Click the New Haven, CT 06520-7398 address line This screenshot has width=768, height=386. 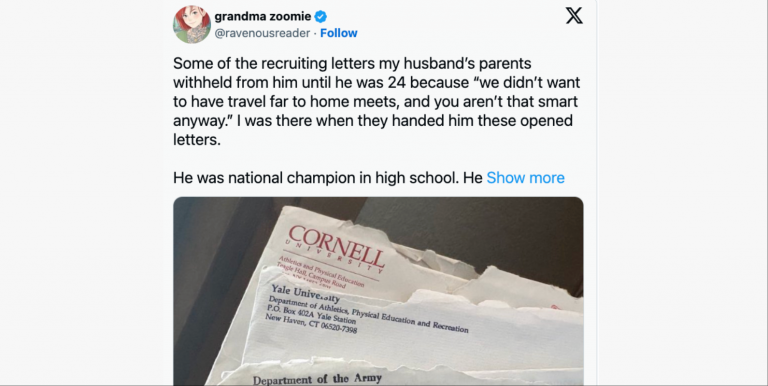[x=311, y=323]
